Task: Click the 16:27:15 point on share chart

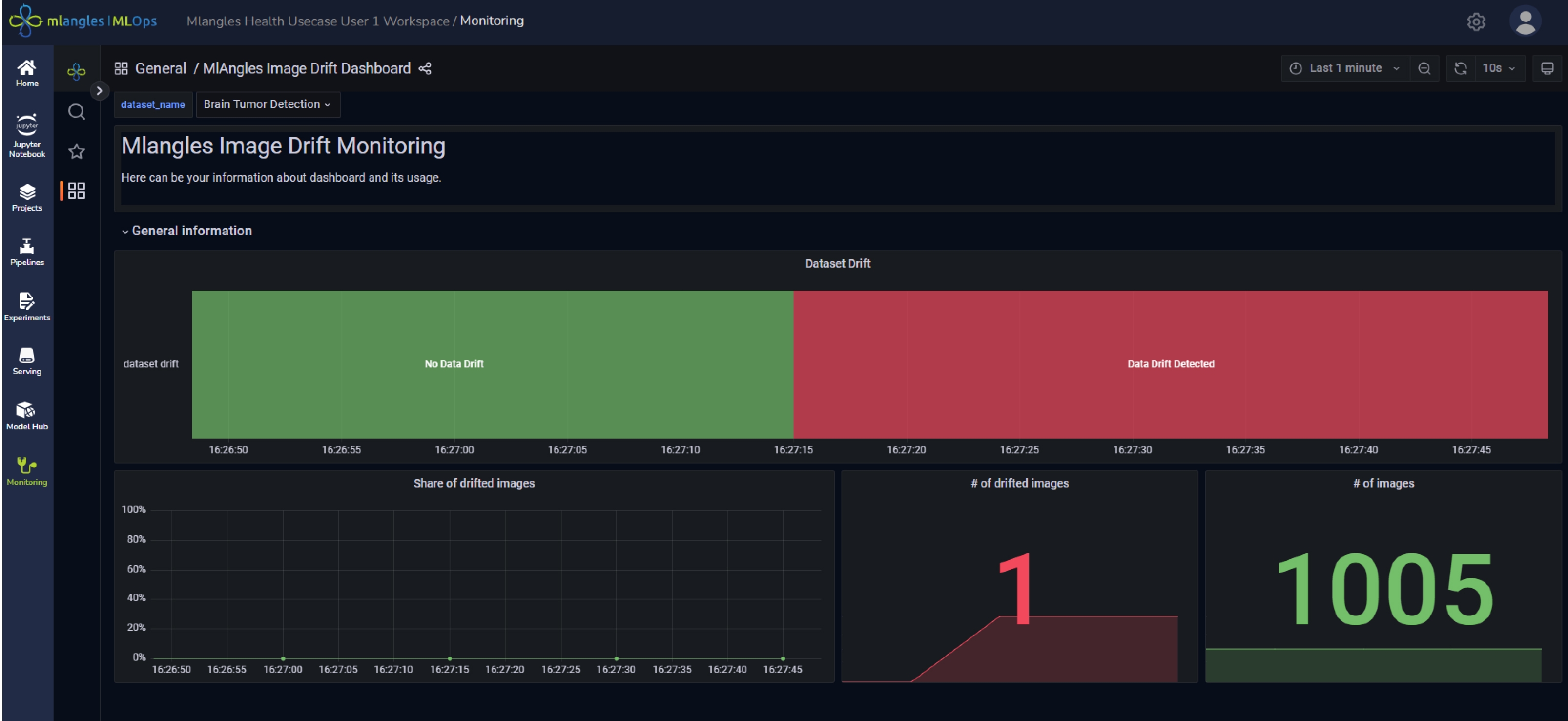Action: point(450,658)
